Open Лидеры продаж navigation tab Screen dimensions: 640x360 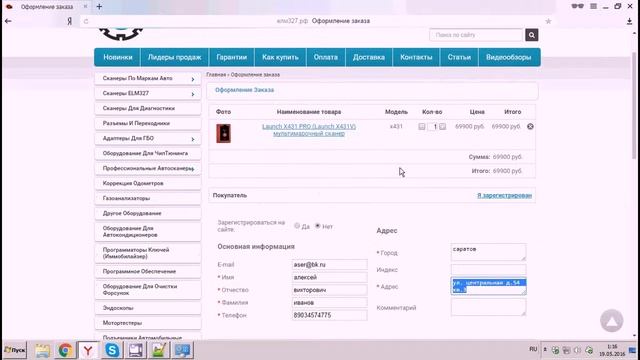[x=174, y=57]
